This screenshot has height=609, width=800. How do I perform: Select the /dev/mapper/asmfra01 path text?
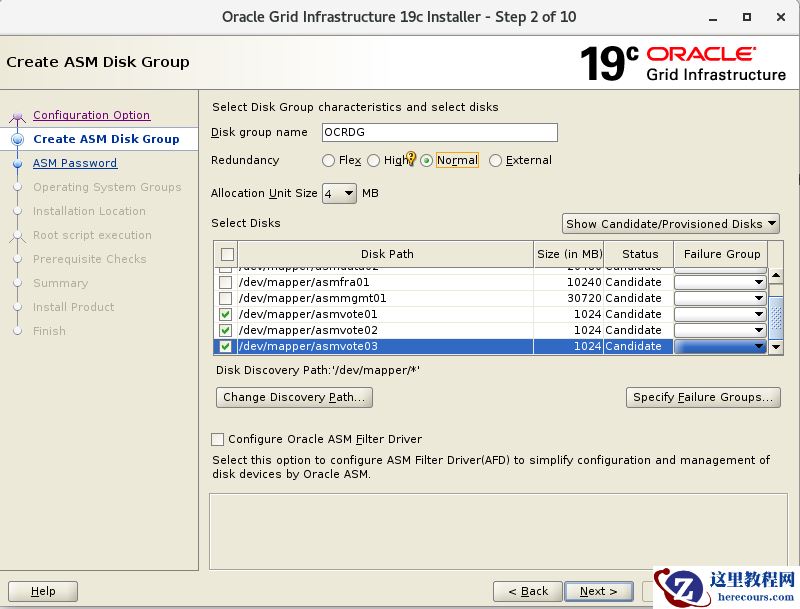pos(304,282)
